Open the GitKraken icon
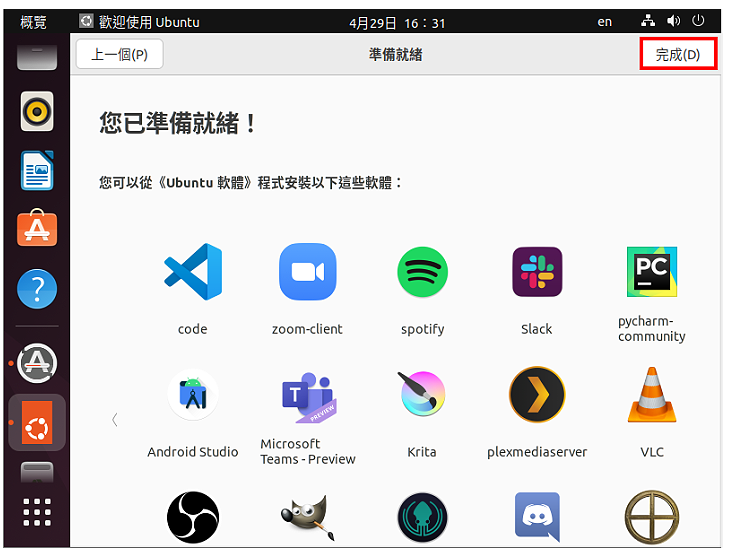The image size is (752, 560). pos(423,518)
